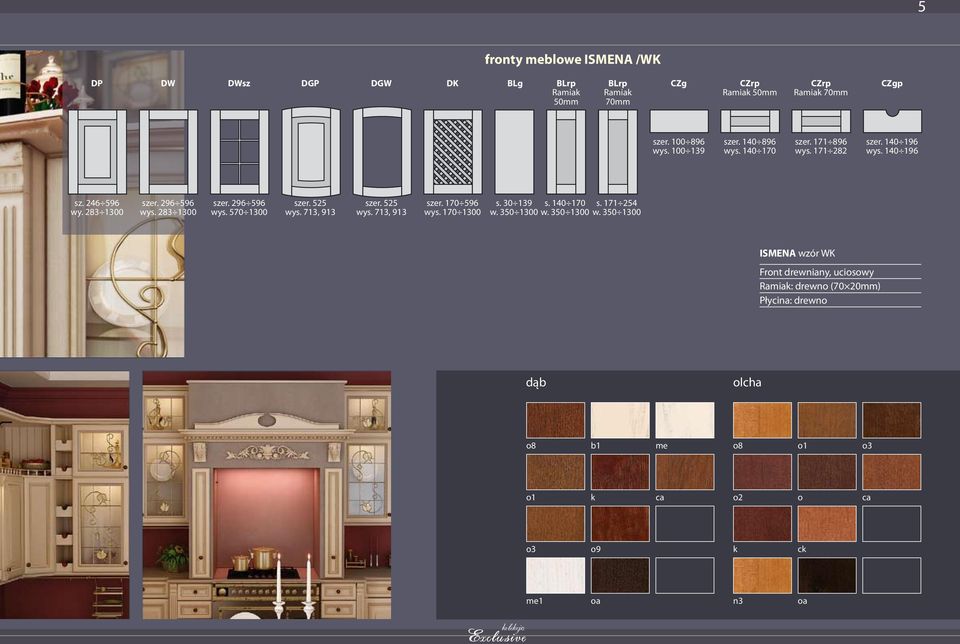
Task: Click the CZrp 70mm size 'szer. 171÷896'
Action: click(x=821, y=141)
